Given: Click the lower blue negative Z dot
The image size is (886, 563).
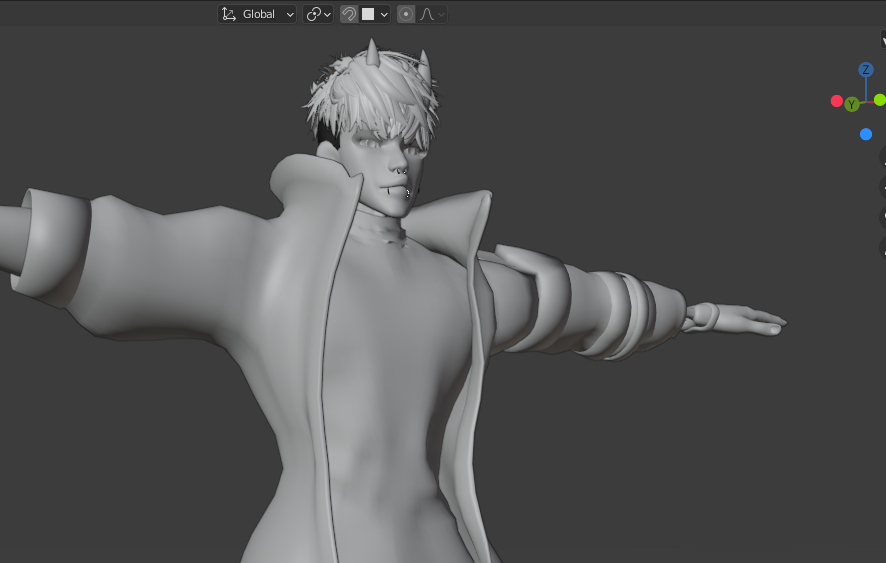Looking at the screenshot, I should 866,135.
